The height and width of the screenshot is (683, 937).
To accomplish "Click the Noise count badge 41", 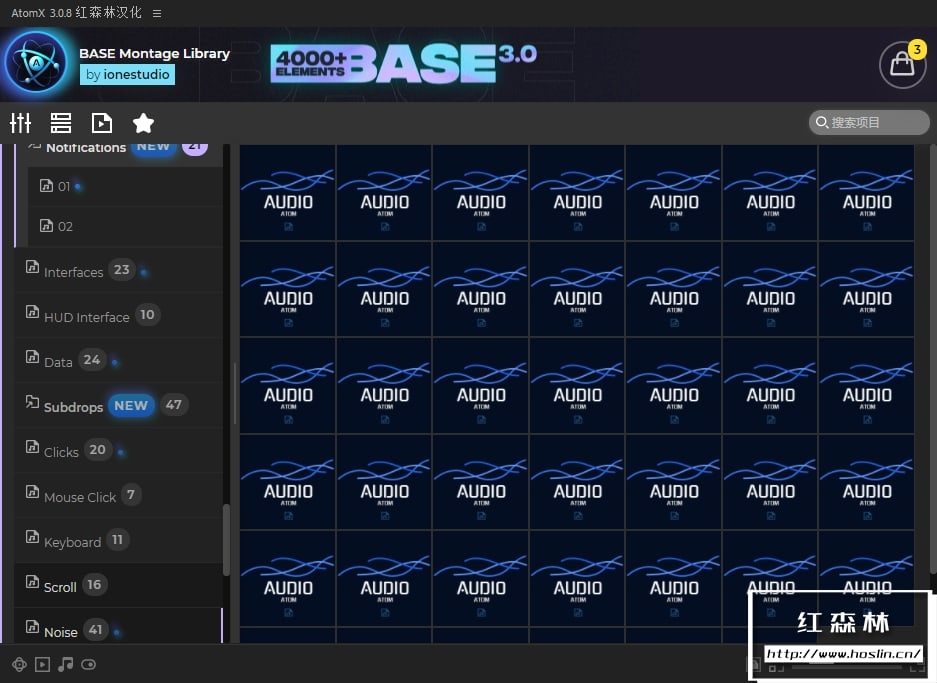I will tap(96, 630).
